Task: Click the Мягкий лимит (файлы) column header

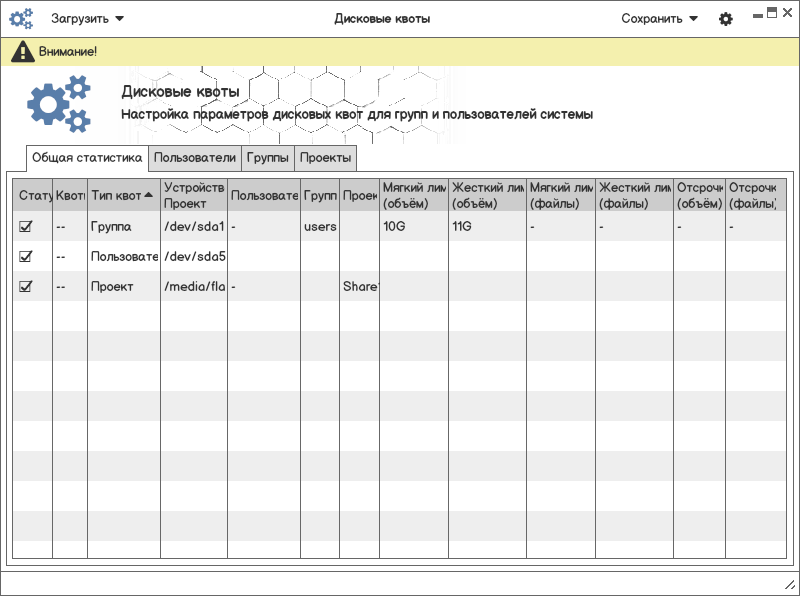Action: pos(561,195)
